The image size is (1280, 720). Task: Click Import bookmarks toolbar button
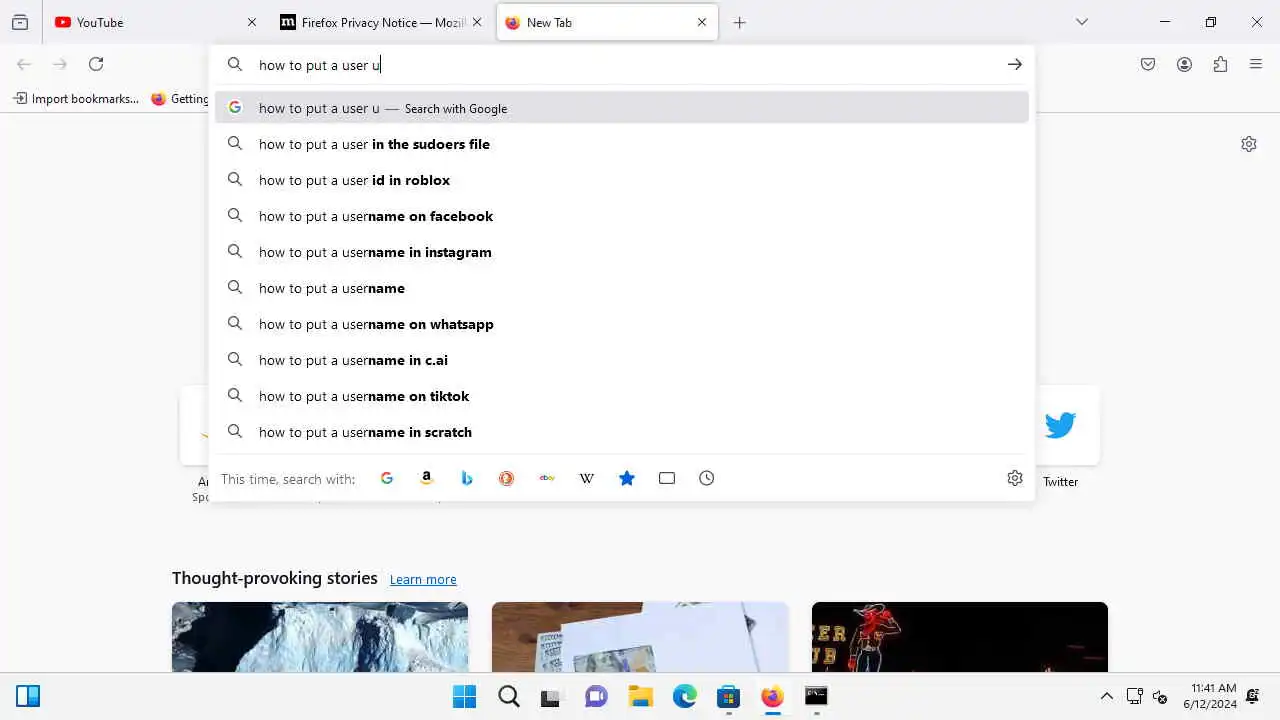tap(77, 99)
